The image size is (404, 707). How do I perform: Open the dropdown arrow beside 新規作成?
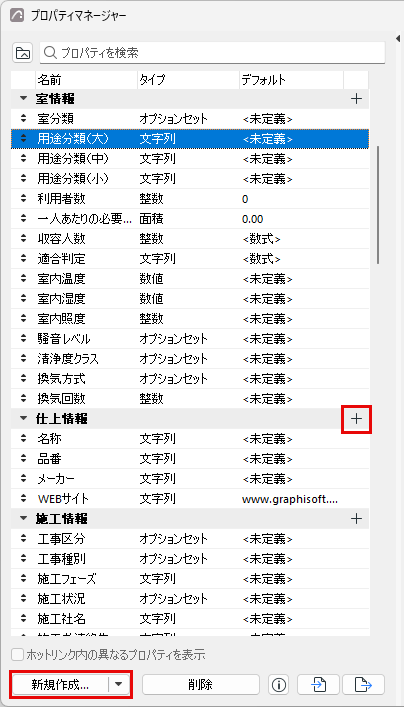119,684
